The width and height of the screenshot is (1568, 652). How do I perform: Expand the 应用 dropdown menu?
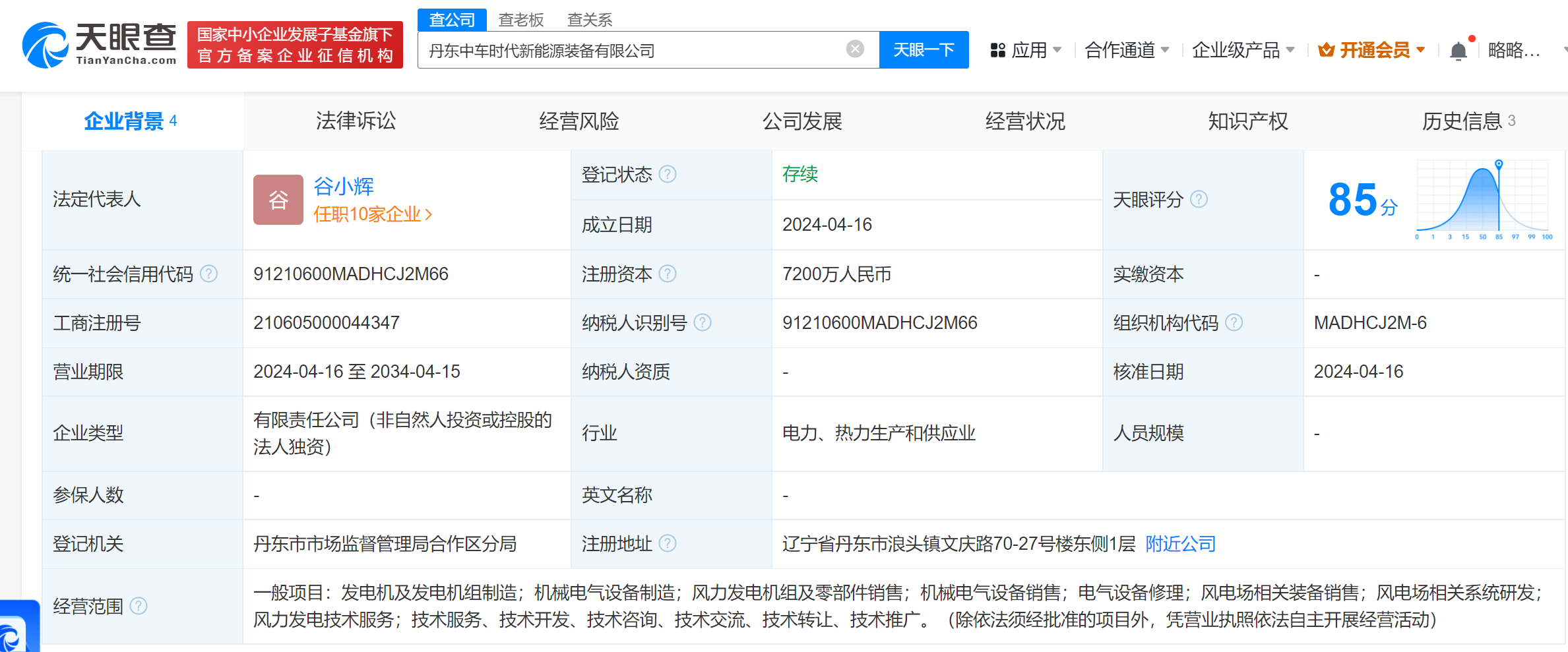coord(1026,50)
